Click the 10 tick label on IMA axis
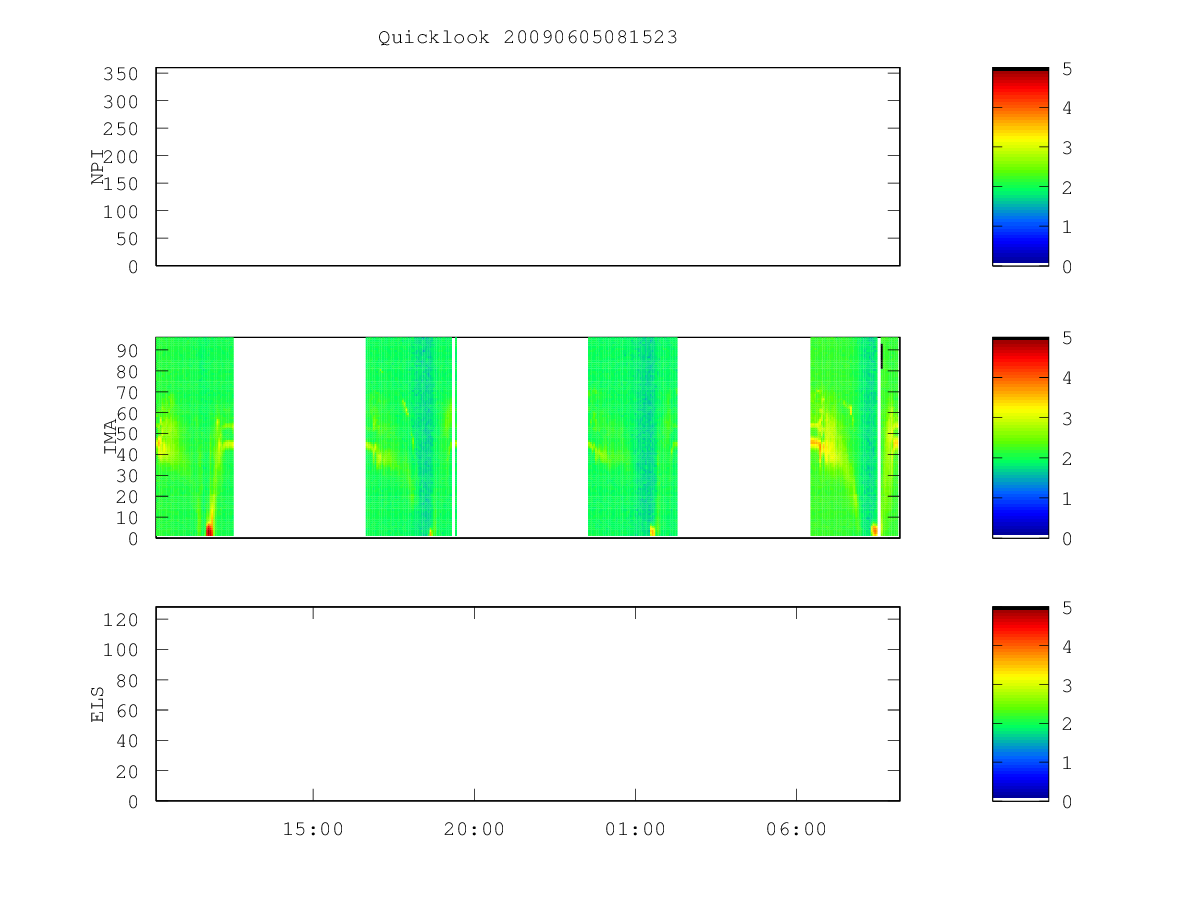Image resolution: width=1200 pixels, height=900 pixels. point(127,518)
